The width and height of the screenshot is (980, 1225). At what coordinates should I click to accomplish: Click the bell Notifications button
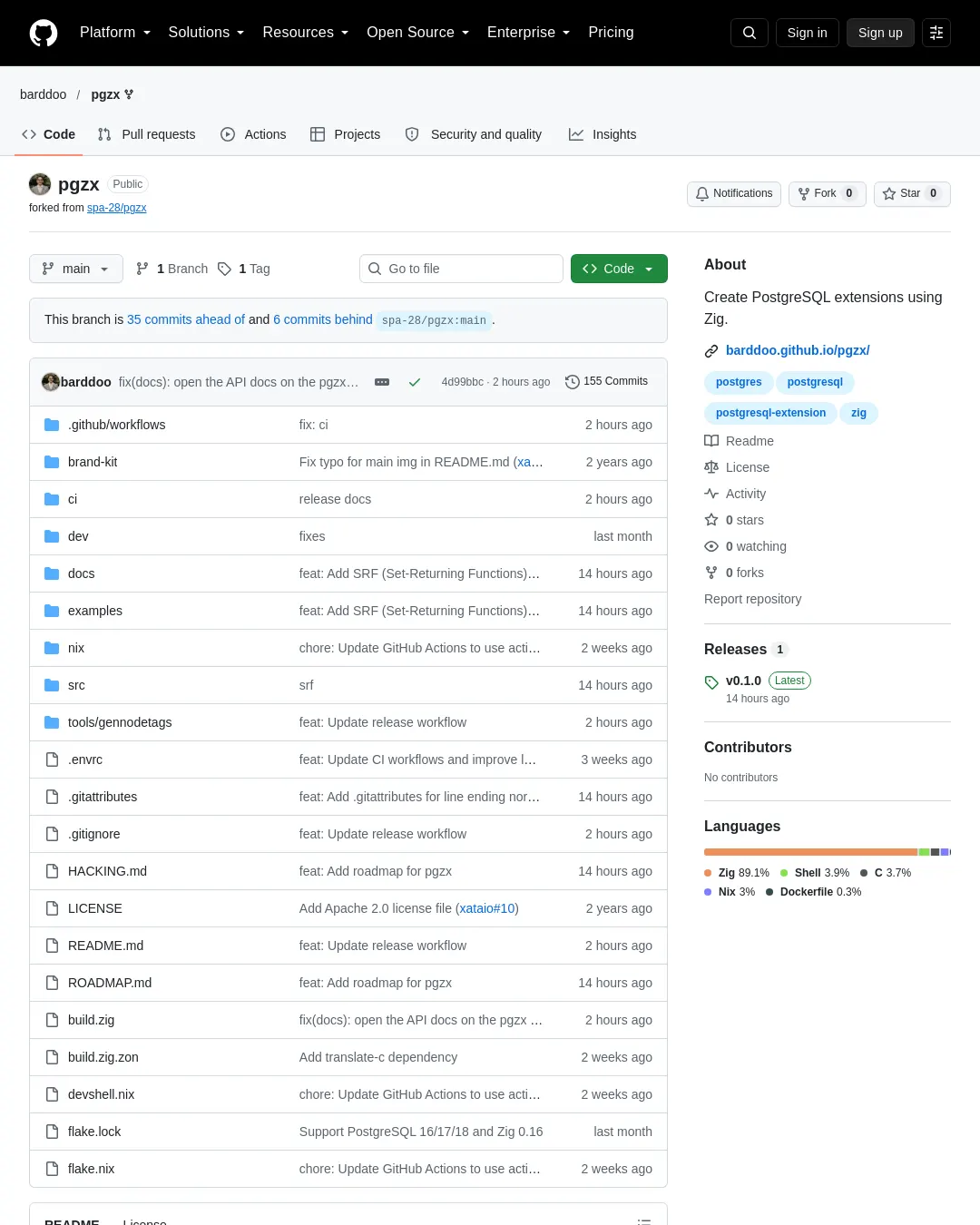coord(734,193)
